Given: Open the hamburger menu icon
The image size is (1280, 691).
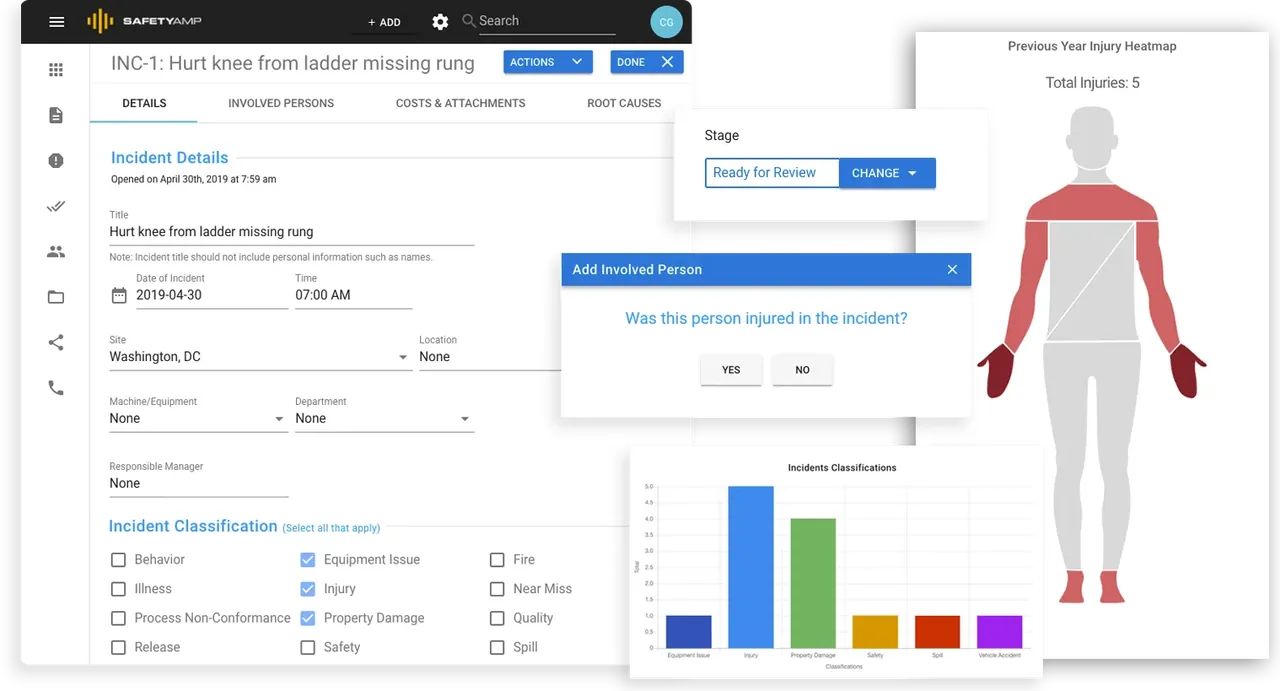Looking at the screenshot, I should (56, 22).
